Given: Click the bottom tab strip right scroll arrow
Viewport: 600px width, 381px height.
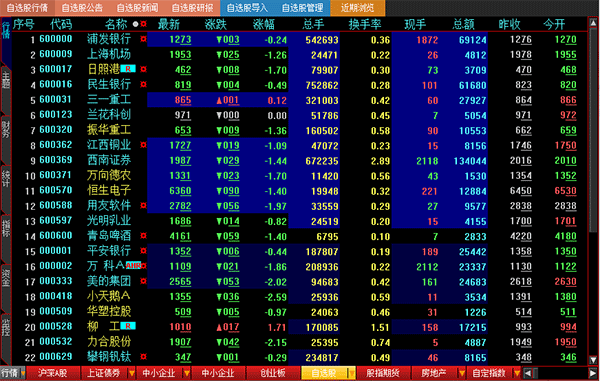Looking at the screenshot, I should [593, 373].
